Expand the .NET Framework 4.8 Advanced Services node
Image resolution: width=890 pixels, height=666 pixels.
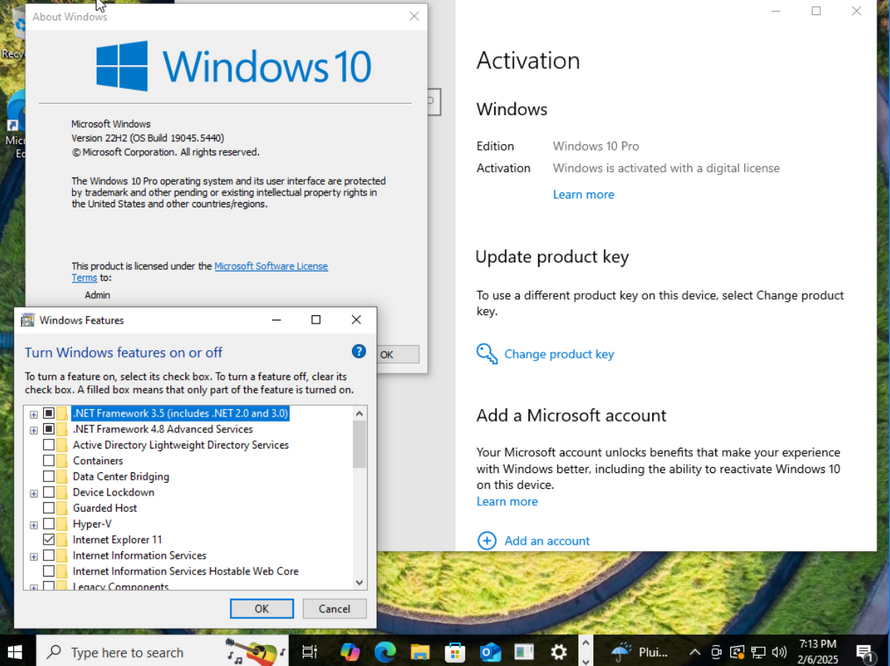[33, 430]
